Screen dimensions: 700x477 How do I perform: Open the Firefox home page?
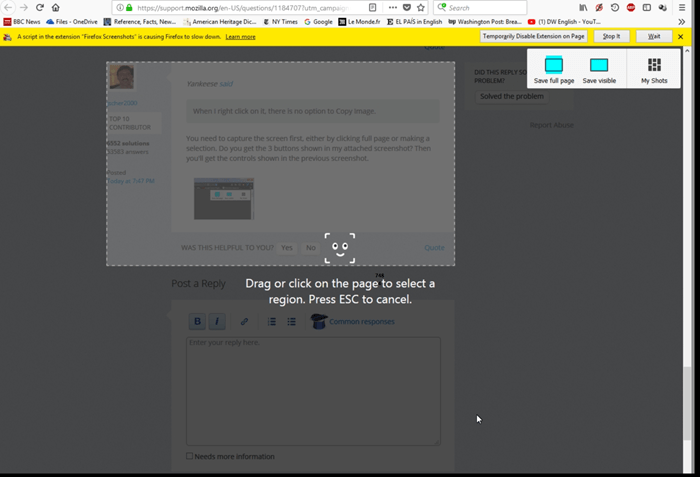[x=55, y=8]
